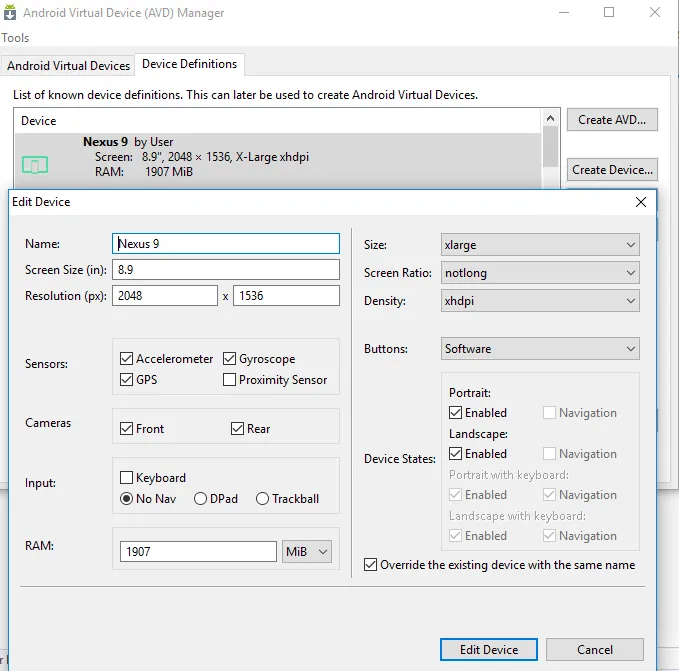The width and height of the screenshot is (679, 671).
Task: Click the Create Device... button
Action: pyautogui.click(x=612, y=170)
